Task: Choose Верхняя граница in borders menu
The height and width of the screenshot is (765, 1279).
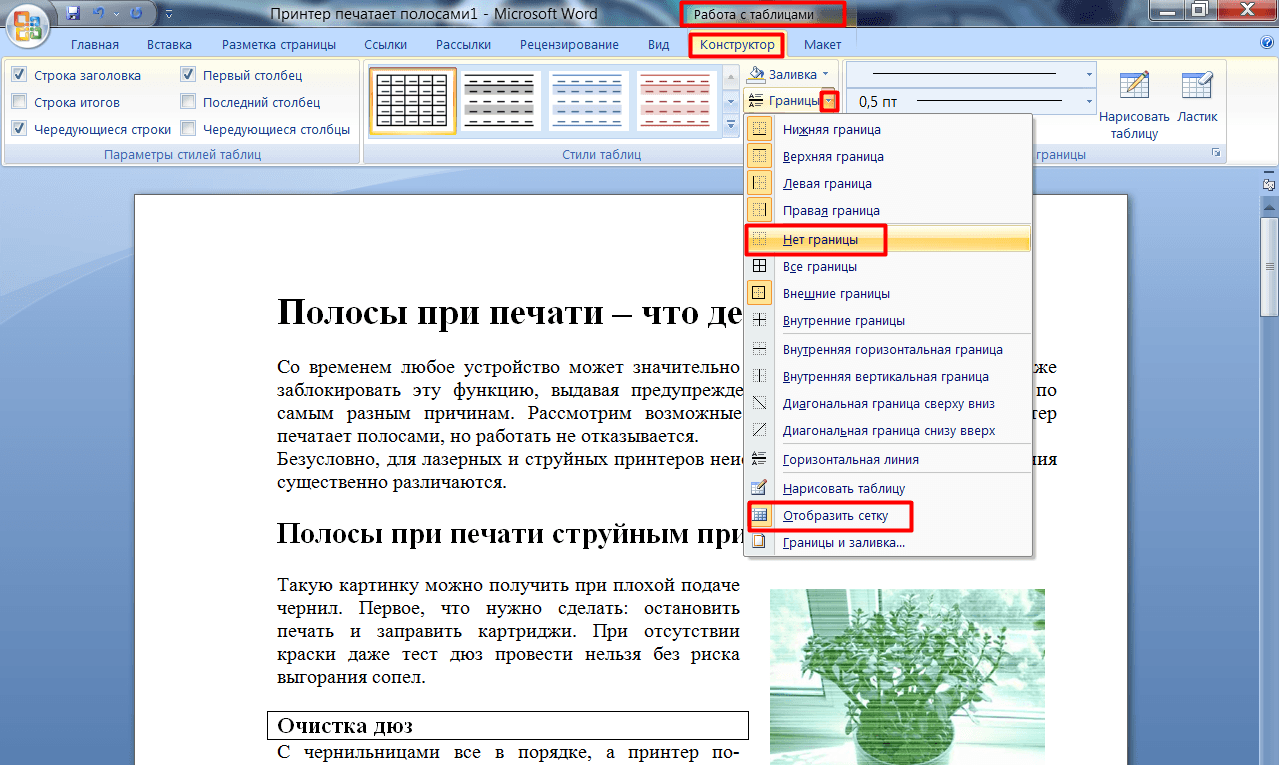Action: point(889,156)
